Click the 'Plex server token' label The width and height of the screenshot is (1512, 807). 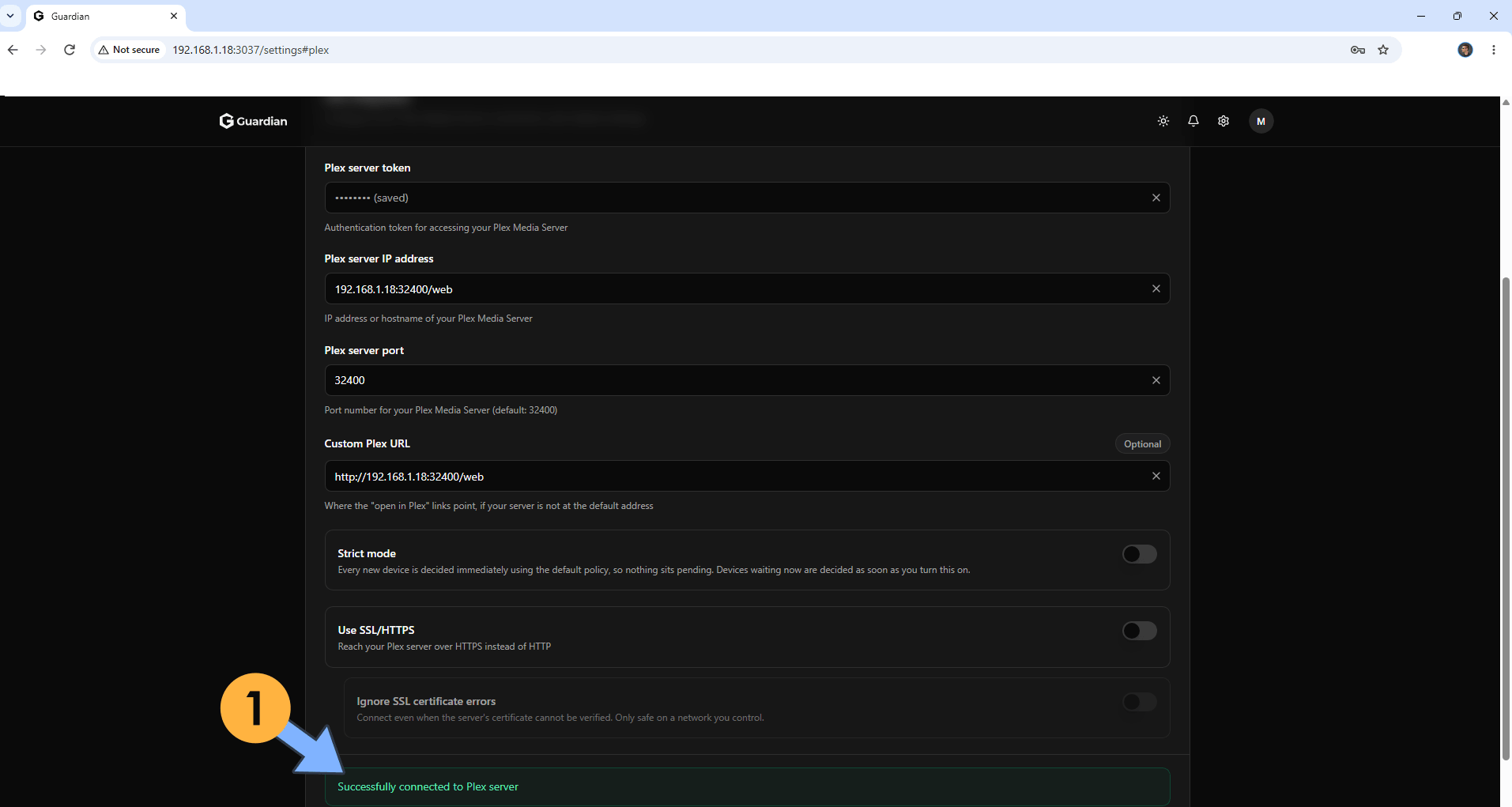pos(368,168)
